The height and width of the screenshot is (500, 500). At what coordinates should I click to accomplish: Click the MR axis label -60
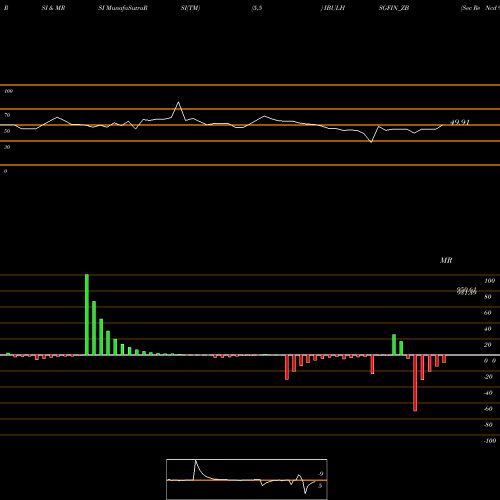click(x=488, y=409)
